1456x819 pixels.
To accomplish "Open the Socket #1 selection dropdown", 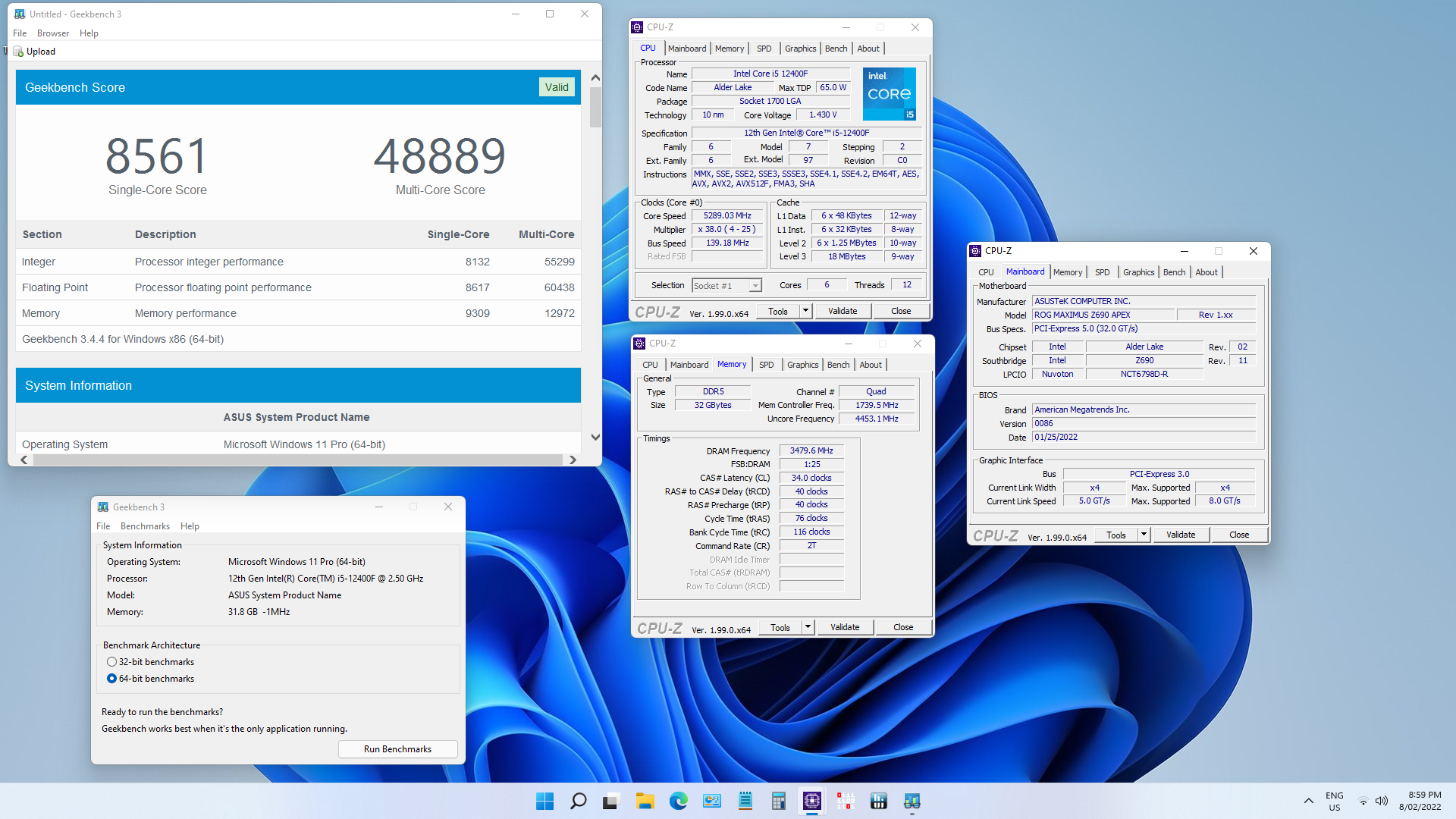I will click(x=726, y=286).
